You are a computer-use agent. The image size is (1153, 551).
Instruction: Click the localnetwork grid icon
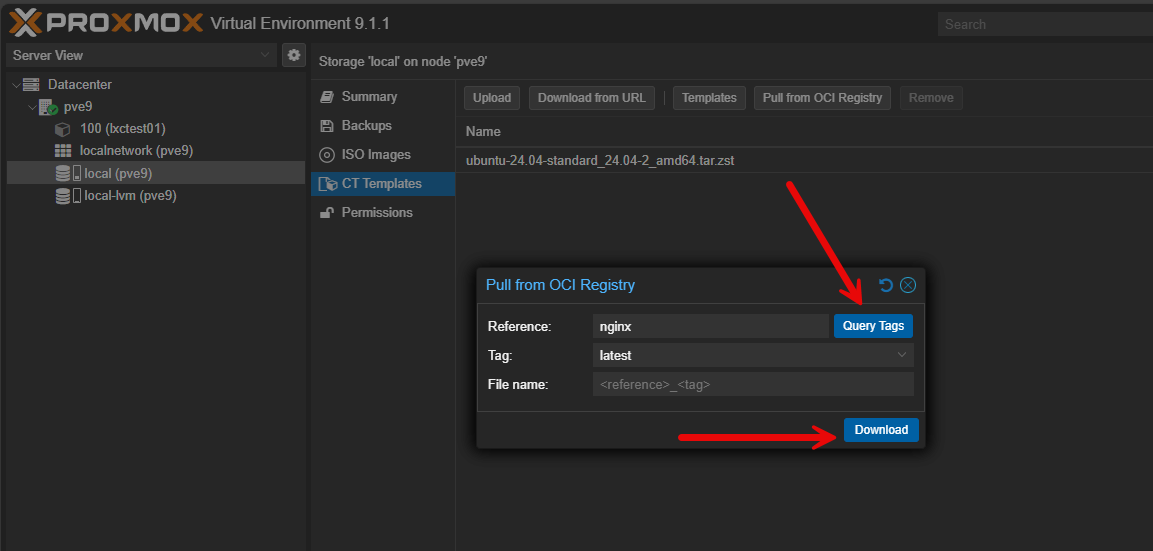click(x=62, y=151)
